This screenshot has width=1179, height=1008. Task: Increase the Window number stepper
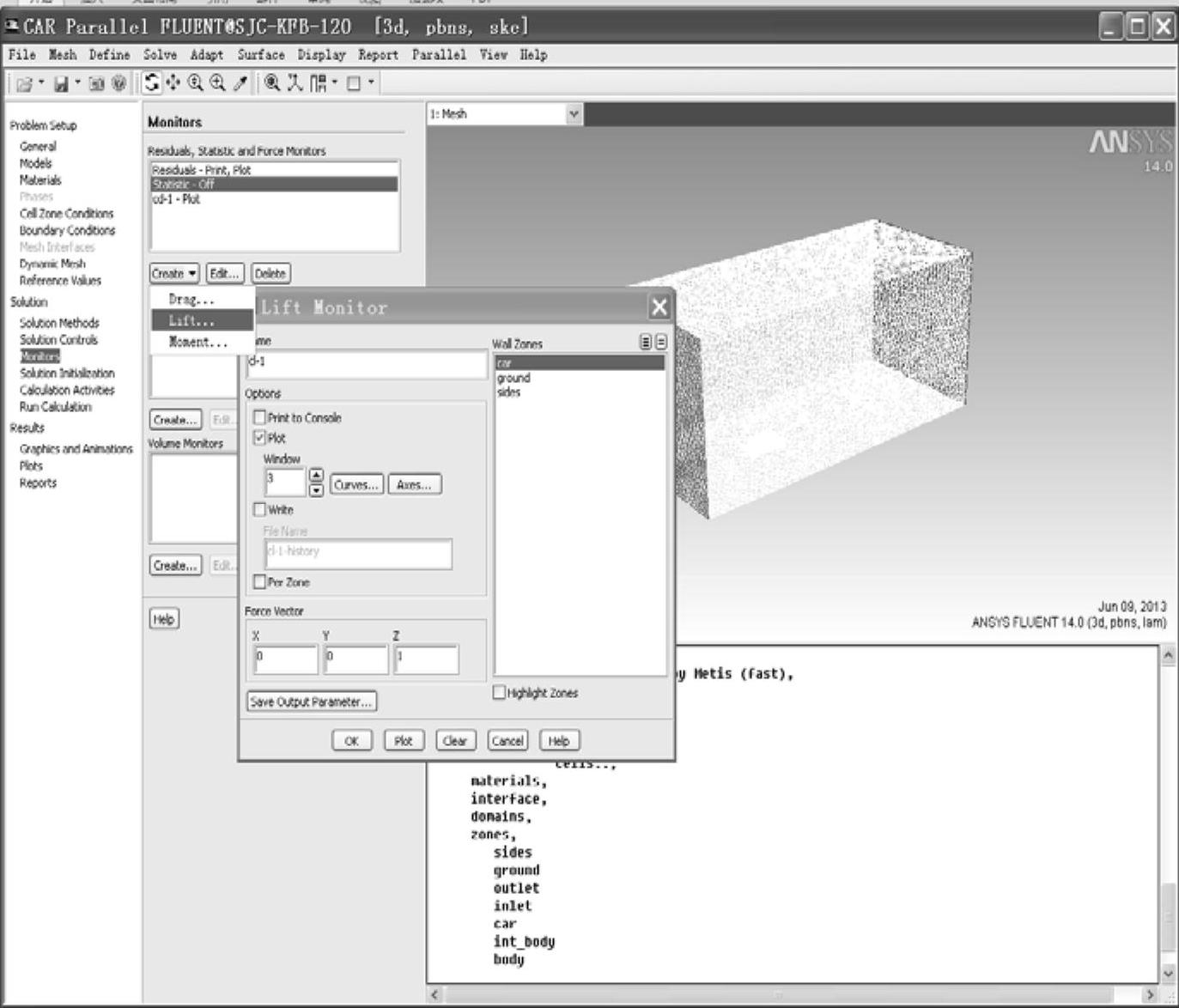coord(316,475)
